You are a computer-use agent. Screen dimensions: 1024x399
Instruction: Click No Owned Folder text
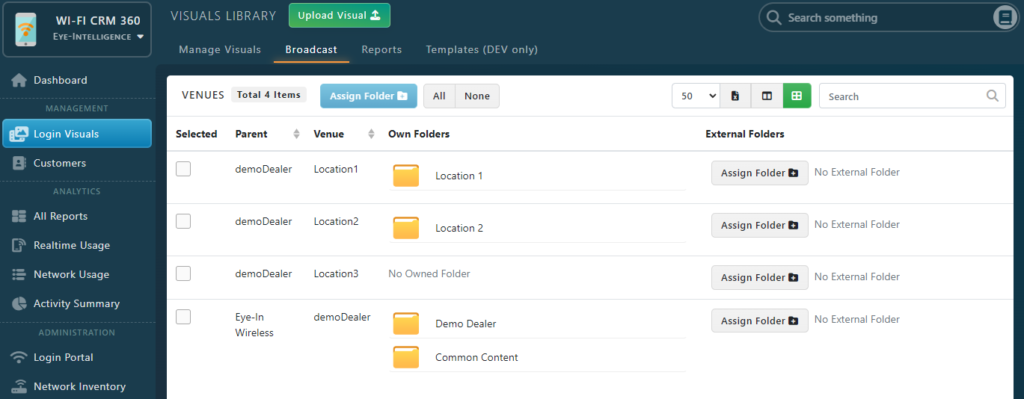pos(429,274)
